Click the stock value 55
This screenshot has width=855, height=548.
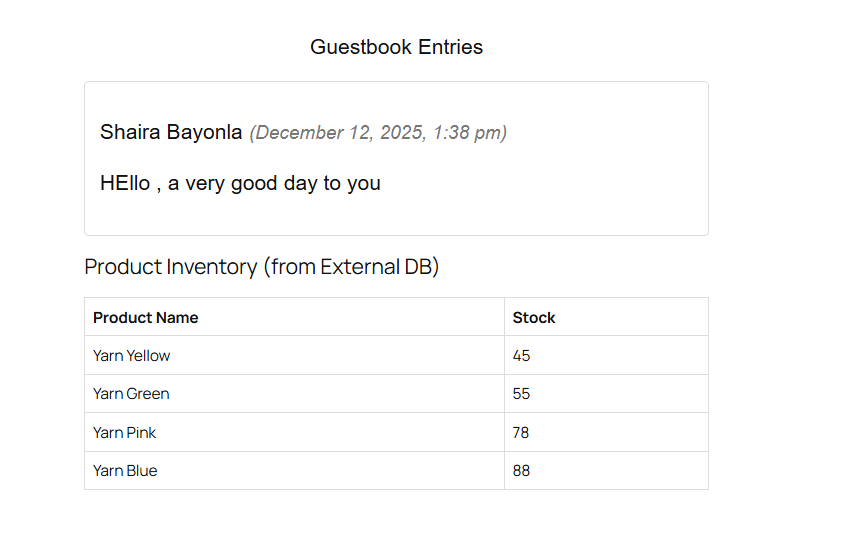click(522, 394)
